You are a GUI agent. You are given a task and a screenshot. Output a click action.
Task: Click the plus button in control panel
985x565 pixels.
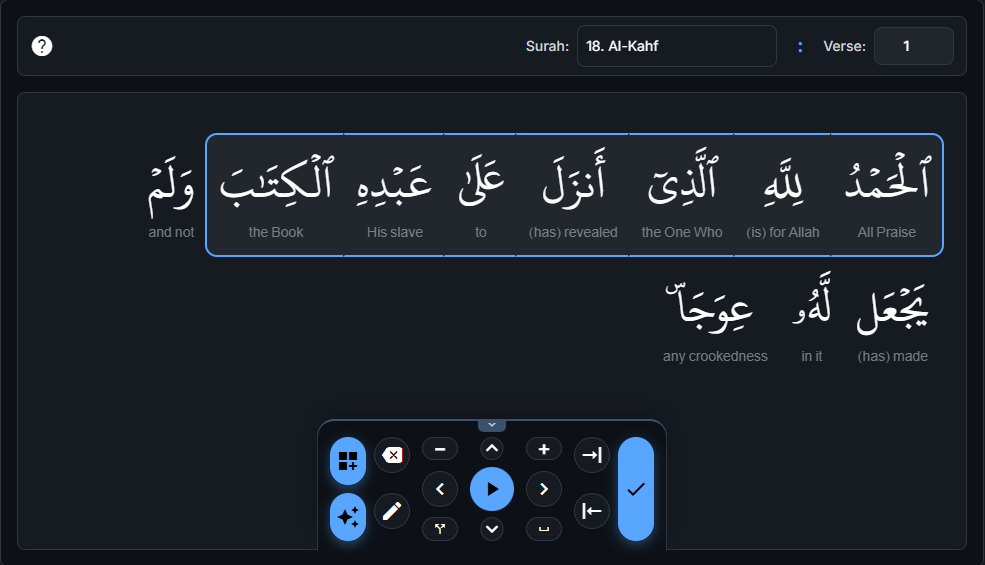pyautogui.click(x=544, y=449)
